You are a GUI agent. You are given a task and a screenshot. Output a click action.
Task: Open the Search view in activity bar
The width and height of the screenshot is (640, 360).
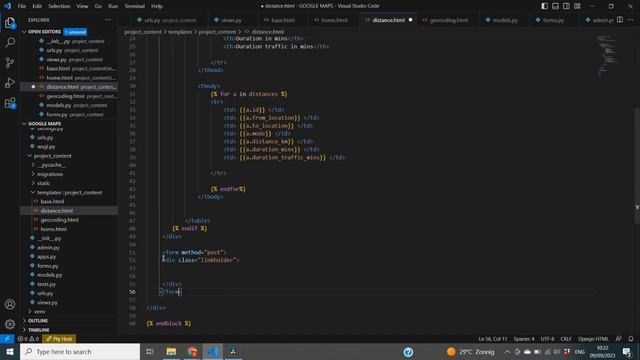click(x=10, y=42)
